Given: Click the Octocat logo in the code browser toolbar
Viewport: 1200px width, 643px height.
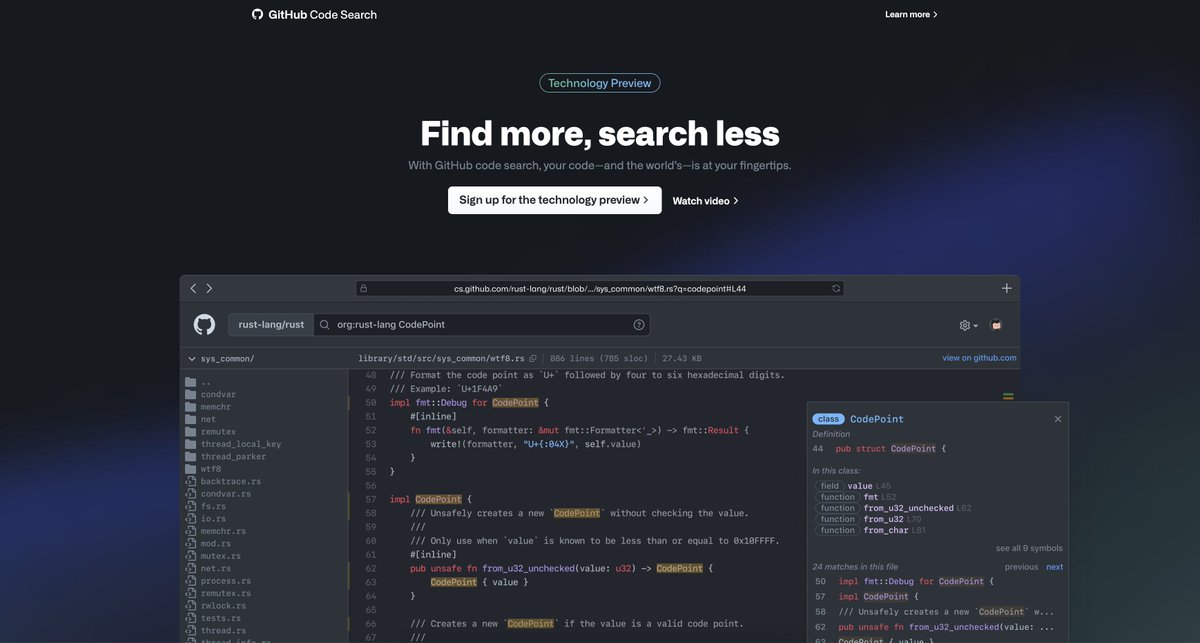Looking at the screenshot, I should coord(203,323).
